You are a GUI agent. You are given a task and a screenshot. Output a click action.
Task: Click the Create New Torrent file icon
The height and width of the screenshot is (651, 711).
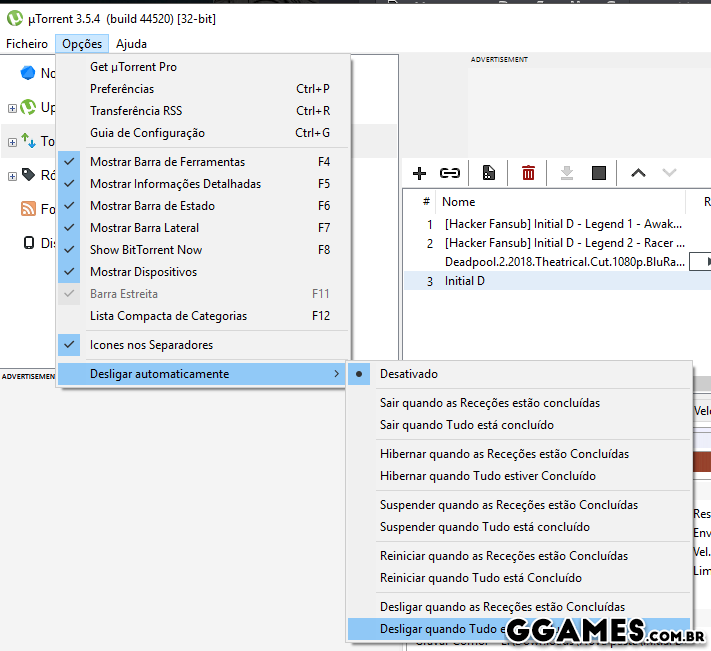[x=489, y=173]
